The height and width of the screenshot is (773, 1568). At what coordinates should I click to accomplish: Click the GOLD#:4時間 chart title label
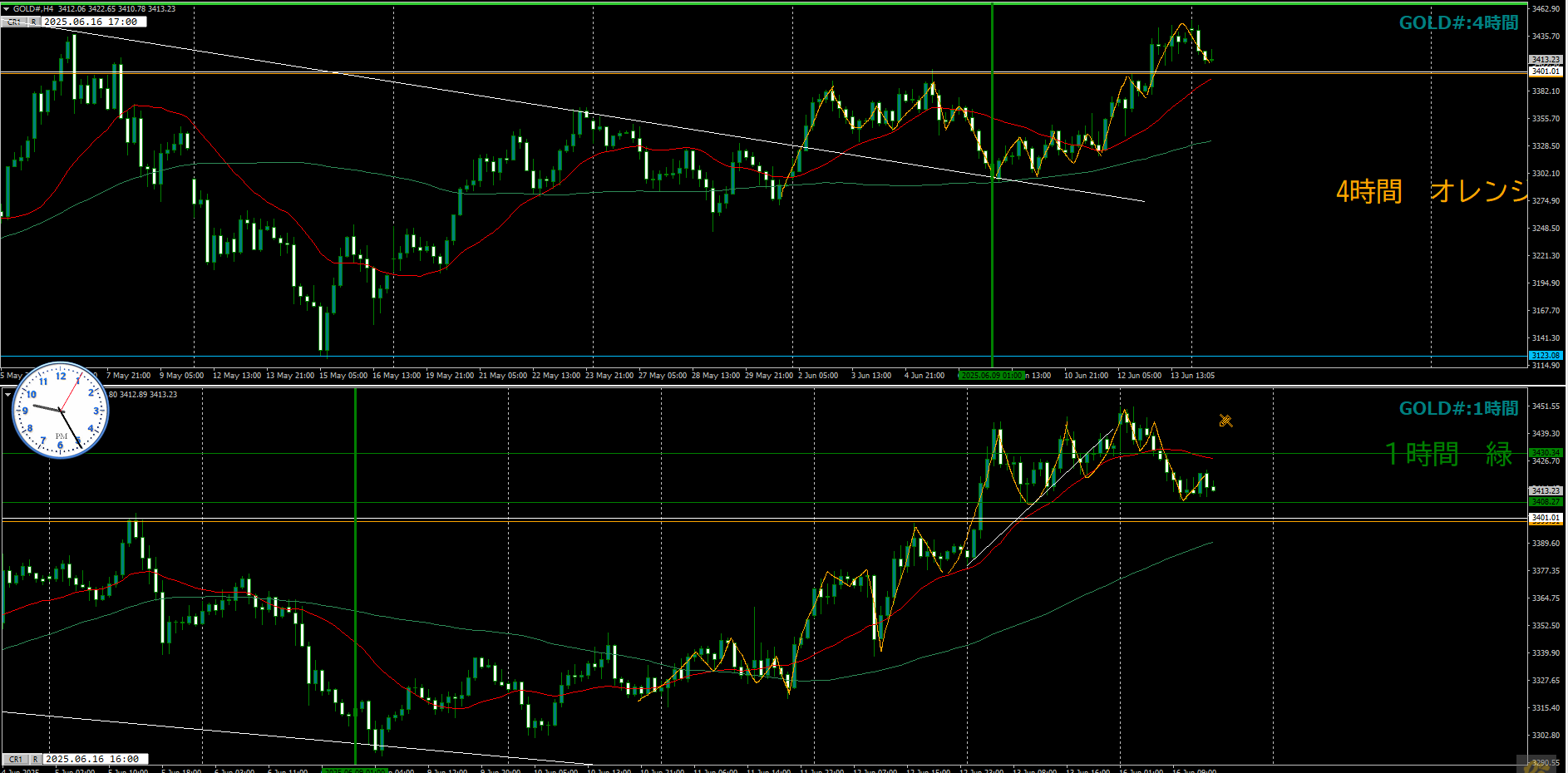click(x=1458, y=23)
